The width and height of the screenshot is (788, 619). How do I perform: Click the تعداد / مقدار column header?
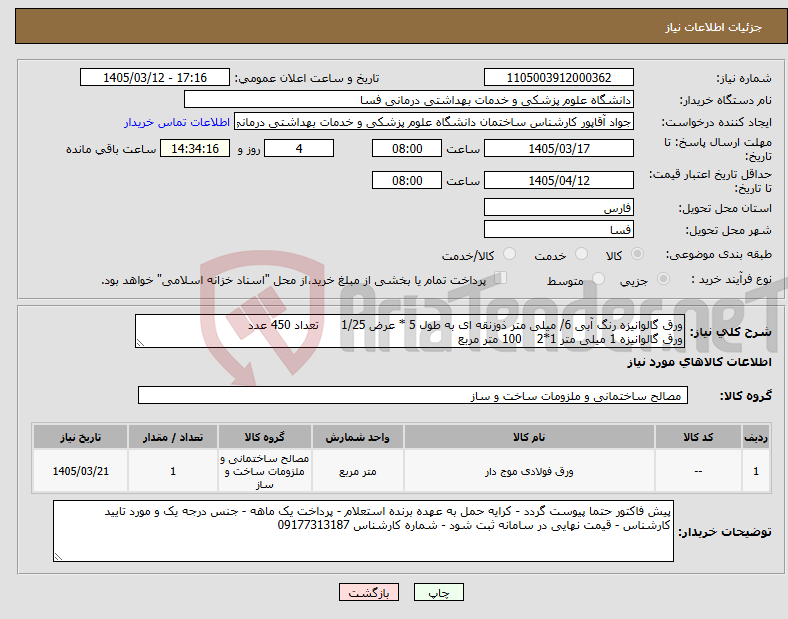173,437
